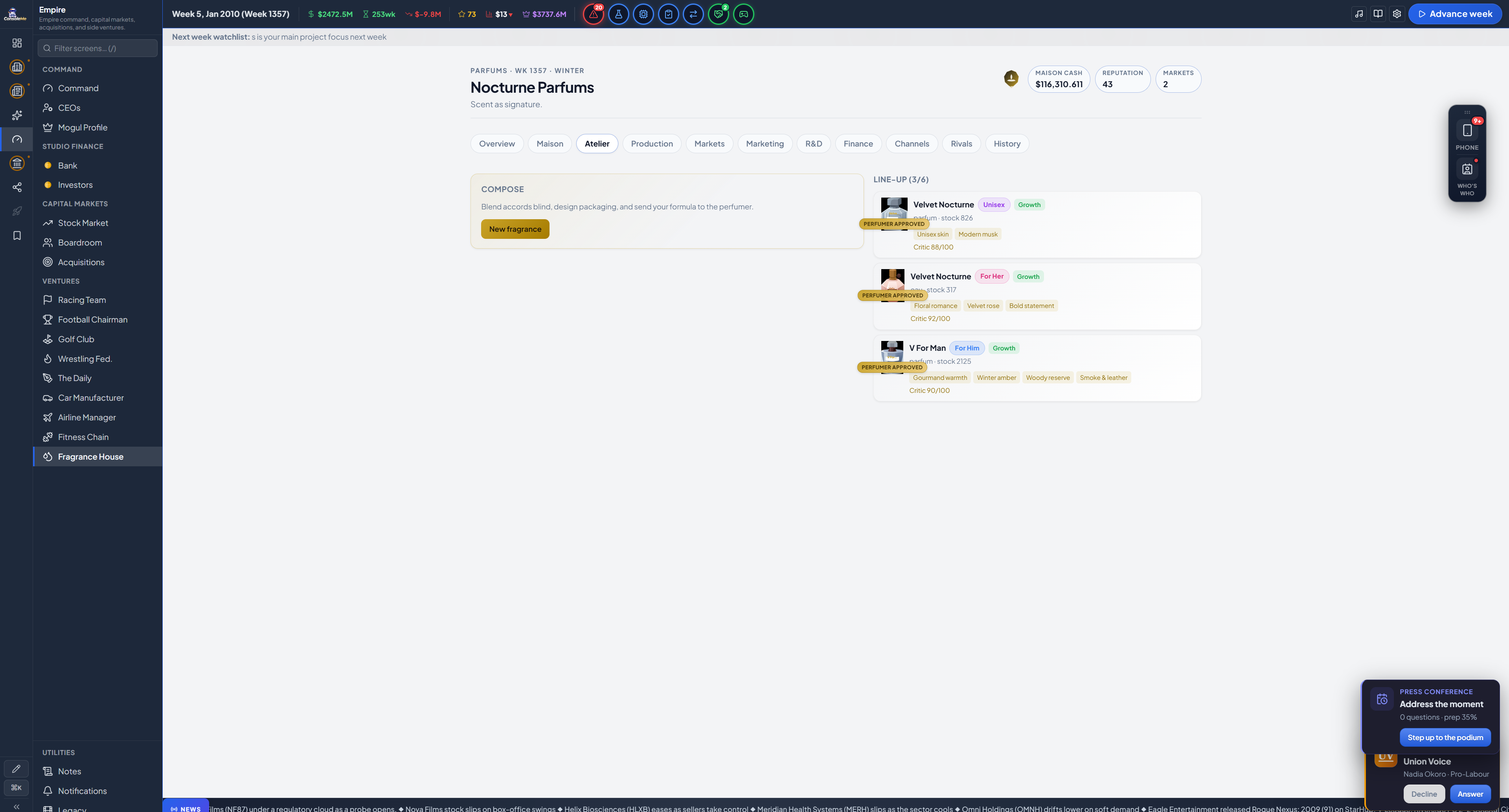Click the press conference calendar icon
This screenshot has width=1509, height=812.
pyautogui.click(x=1382, y=699)
